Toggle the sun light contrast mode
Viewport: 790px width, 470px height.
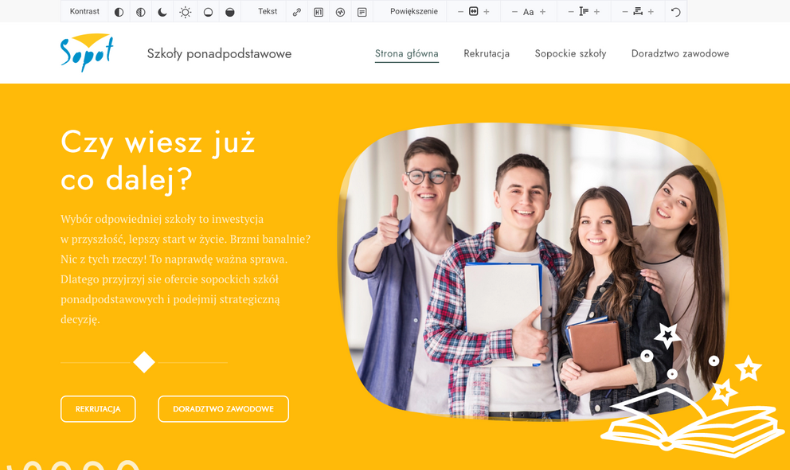coord(185,12)
